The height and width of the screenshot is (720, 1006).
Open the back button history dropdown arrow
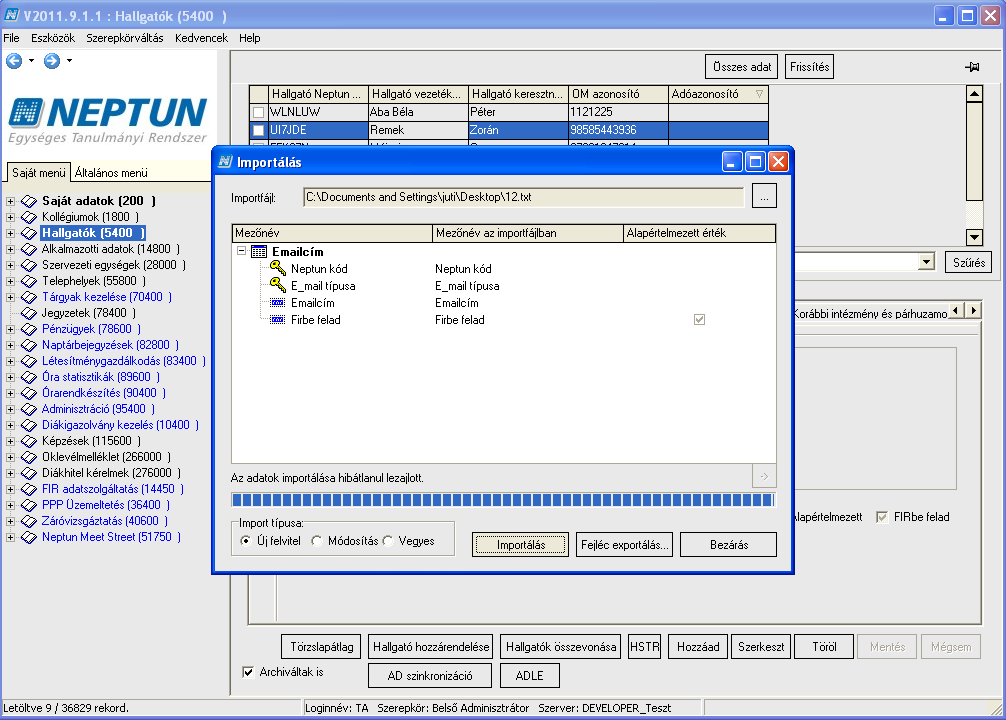click(31, 61)
